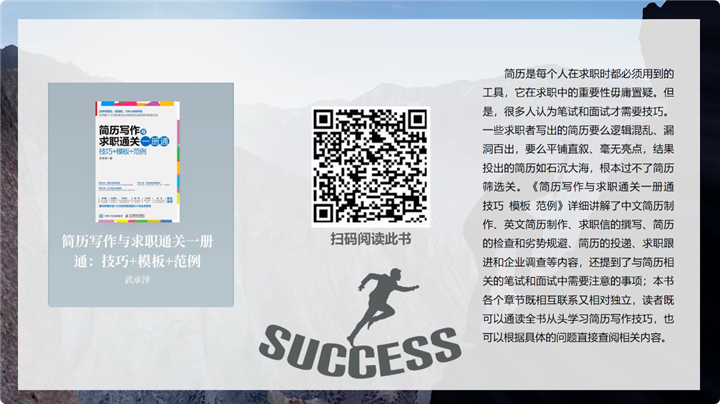Image resolution: width=720 pixels, height=404 pixels.
Task: Click the SUCCESS wordmark graphic
Action: [360, 351]
